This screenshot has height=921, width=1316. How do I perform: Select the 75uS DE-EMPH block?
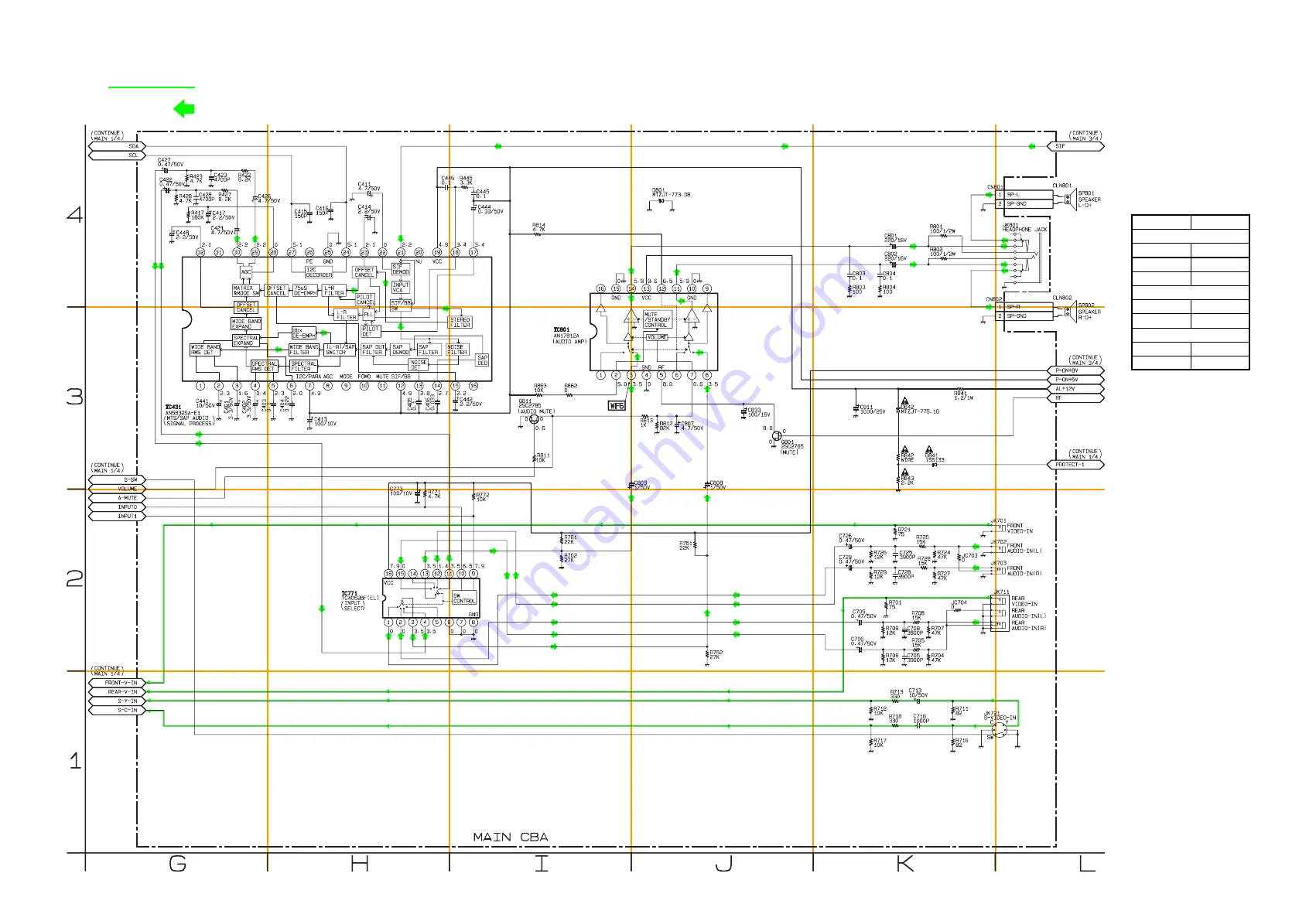[x=305, y=290]
